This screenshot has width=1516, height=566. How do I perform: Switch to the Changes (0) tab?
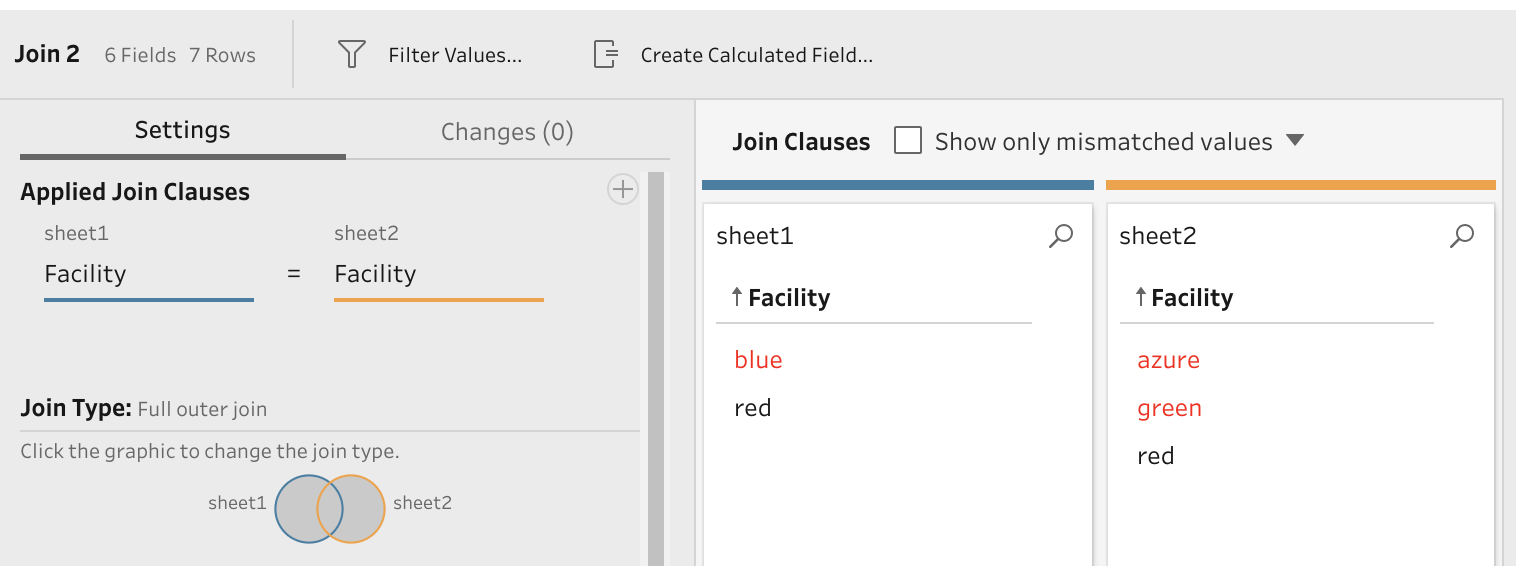pos(507,132)
